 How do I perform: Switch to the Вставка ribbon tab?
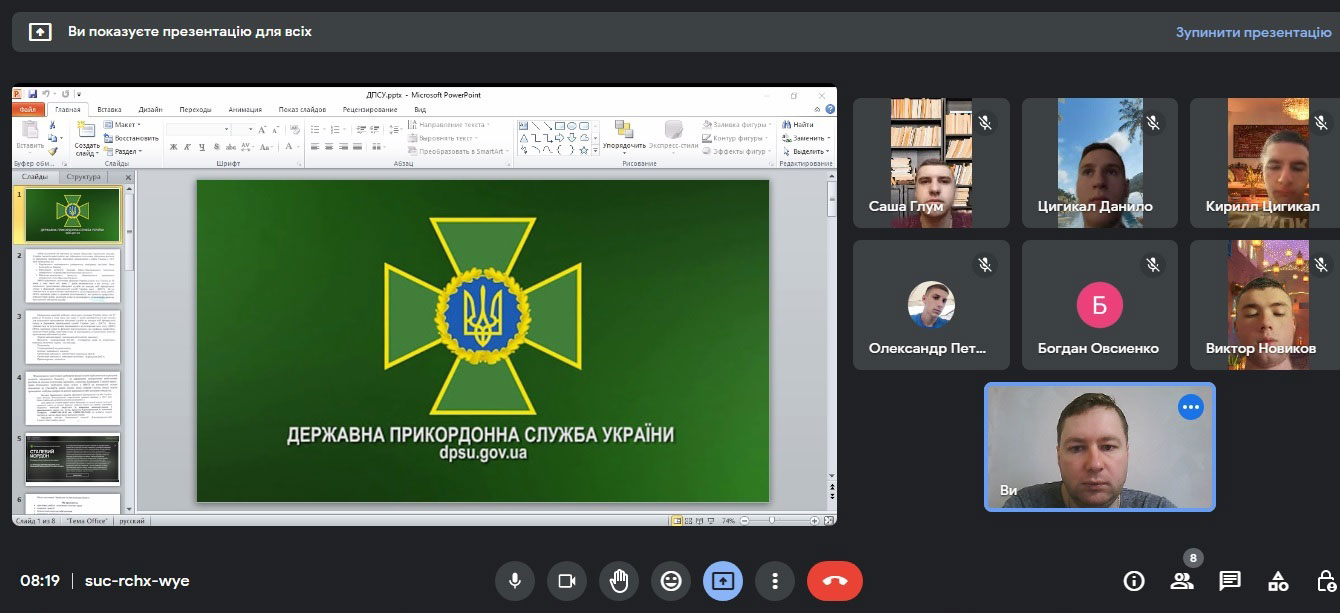110,110
